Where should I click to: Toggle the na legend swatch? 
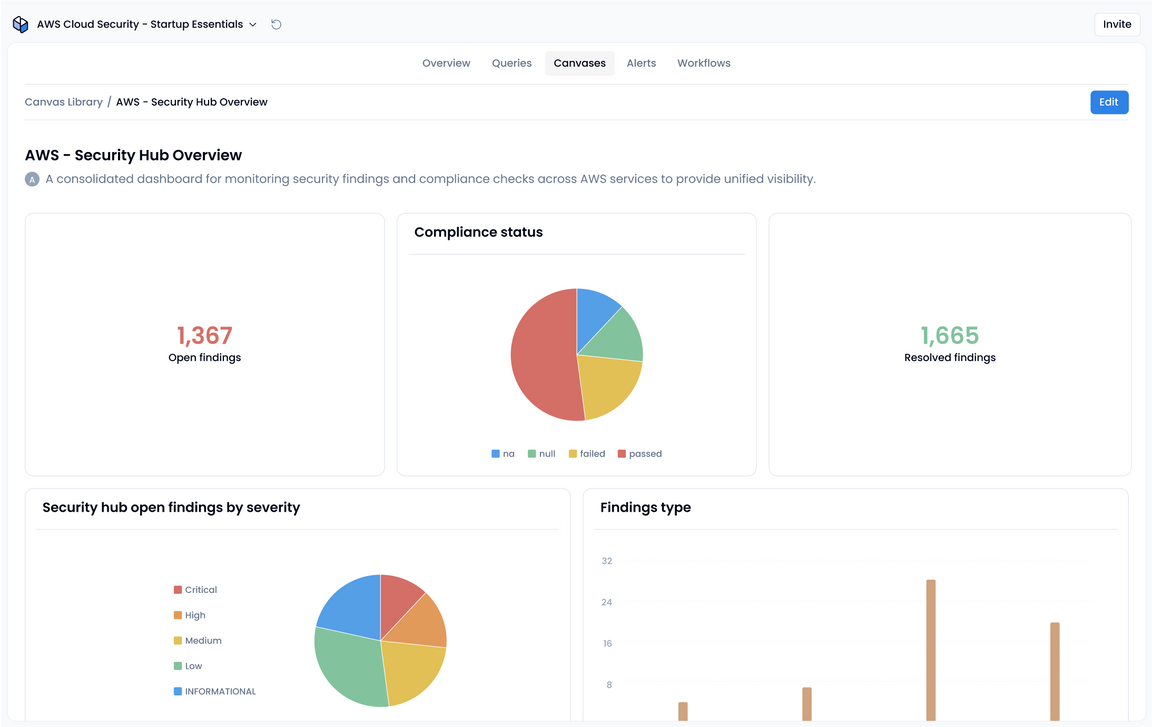tap(495, 454)
